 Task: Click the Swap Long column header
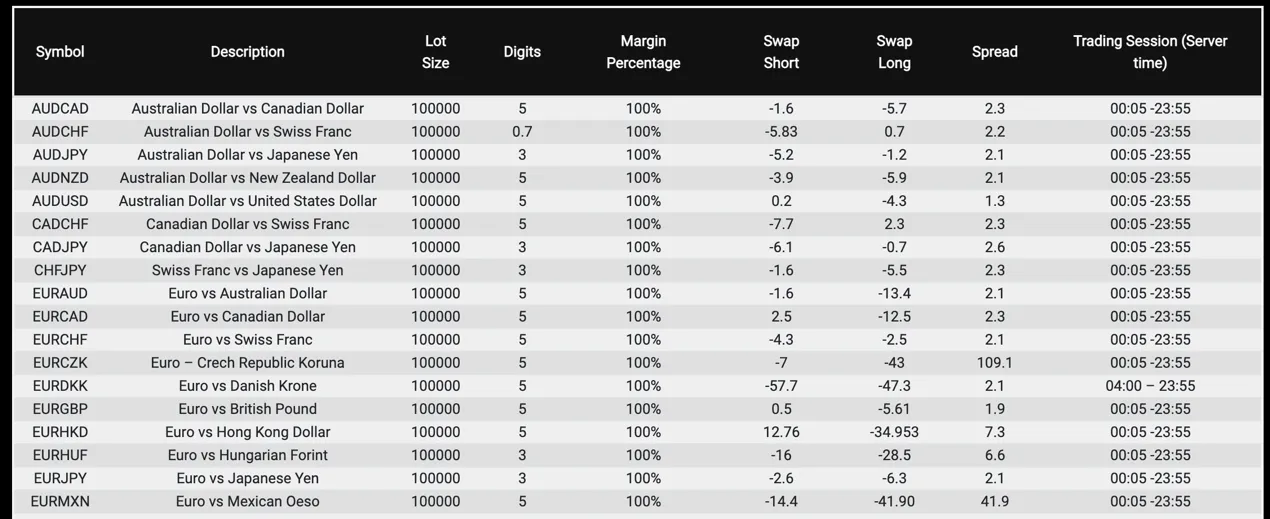pyautogui.click(x=894, y=52)
